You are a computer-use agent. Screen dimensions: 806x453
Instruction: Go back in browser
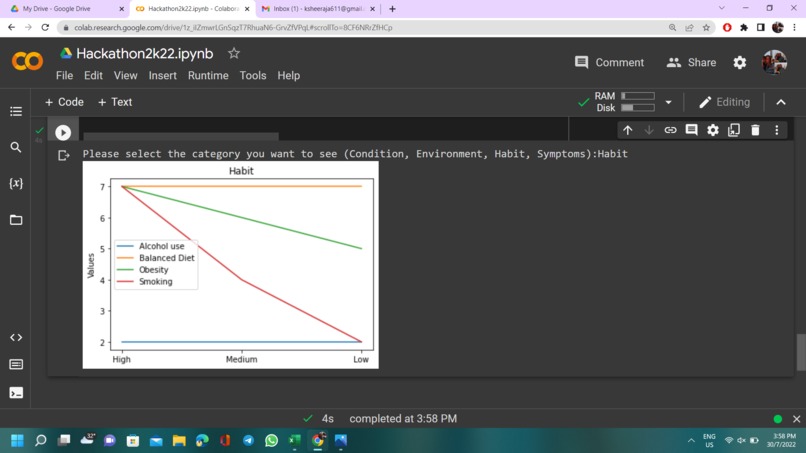(11, 28)
